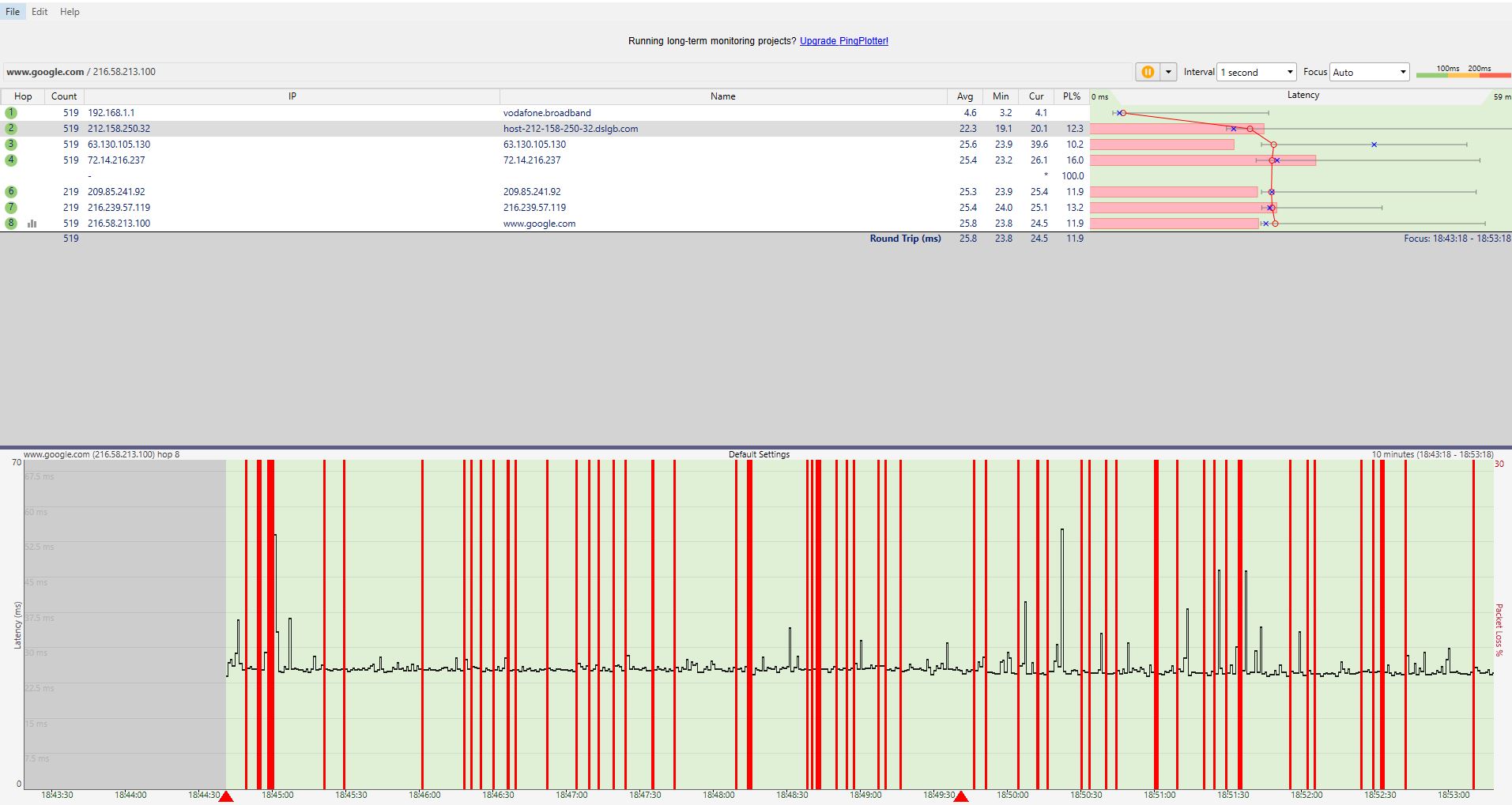Sort by the PL% column header

(x=1072, y=96)
